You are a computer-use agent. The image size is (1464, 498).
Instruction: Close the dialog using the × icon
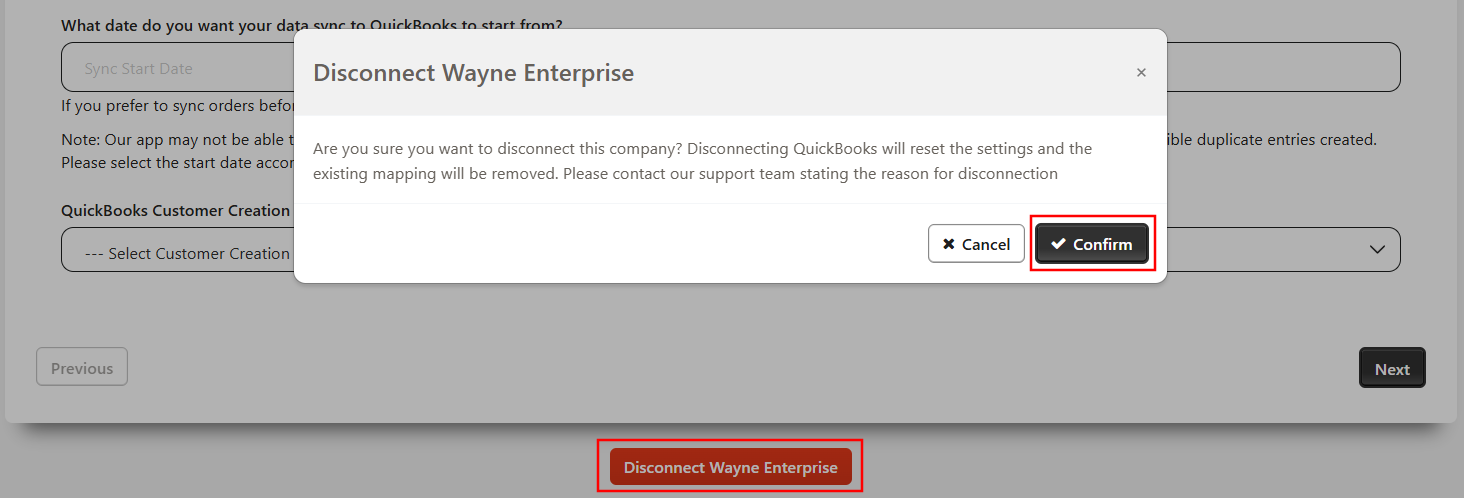coord(1141,73)
